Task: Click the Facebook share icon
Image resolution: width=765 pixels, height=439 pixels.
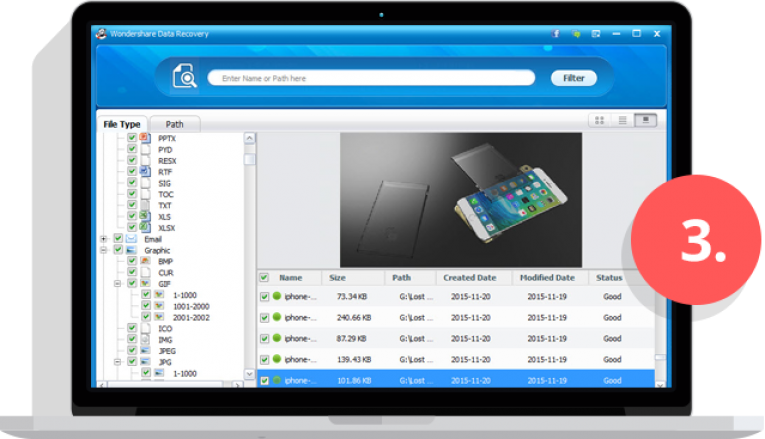Action: click(556, 34)
